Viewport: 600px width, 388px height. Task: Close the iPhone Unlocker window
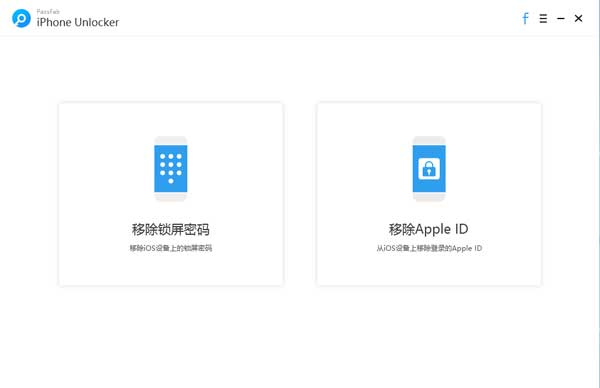pos(579,18)
